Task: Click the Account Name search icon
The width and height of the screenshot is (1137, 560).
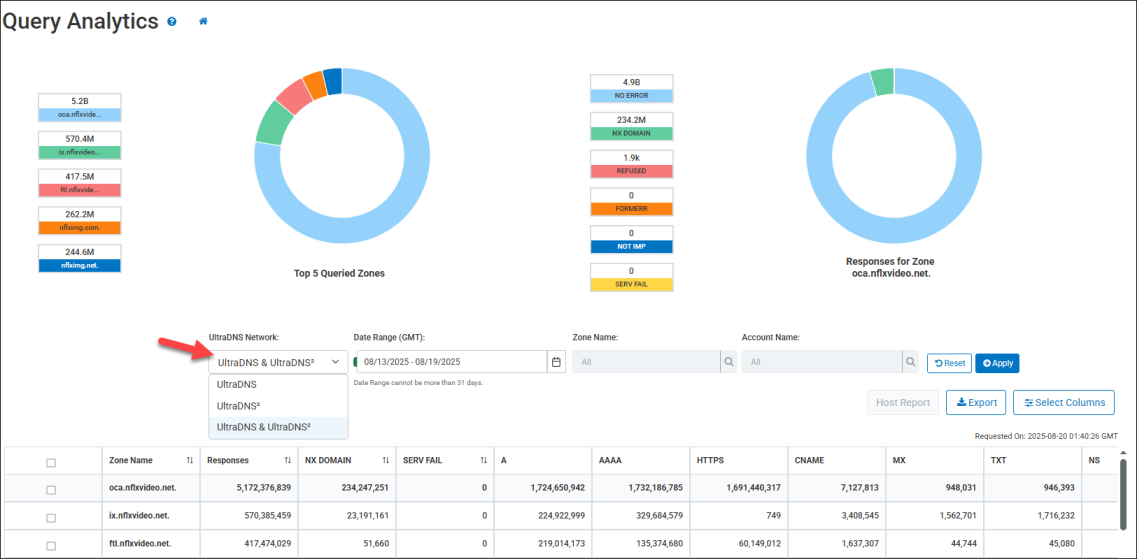Action: click(910, 362)
